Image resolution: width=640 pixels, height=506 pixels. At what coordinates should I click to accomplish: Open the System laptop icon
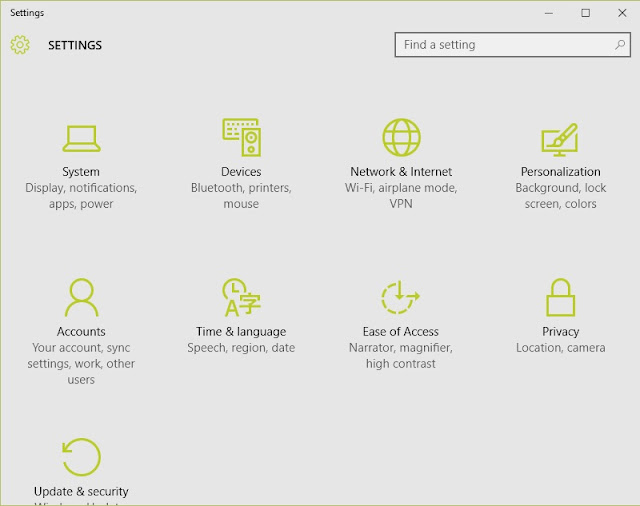[x=81, y=138]
